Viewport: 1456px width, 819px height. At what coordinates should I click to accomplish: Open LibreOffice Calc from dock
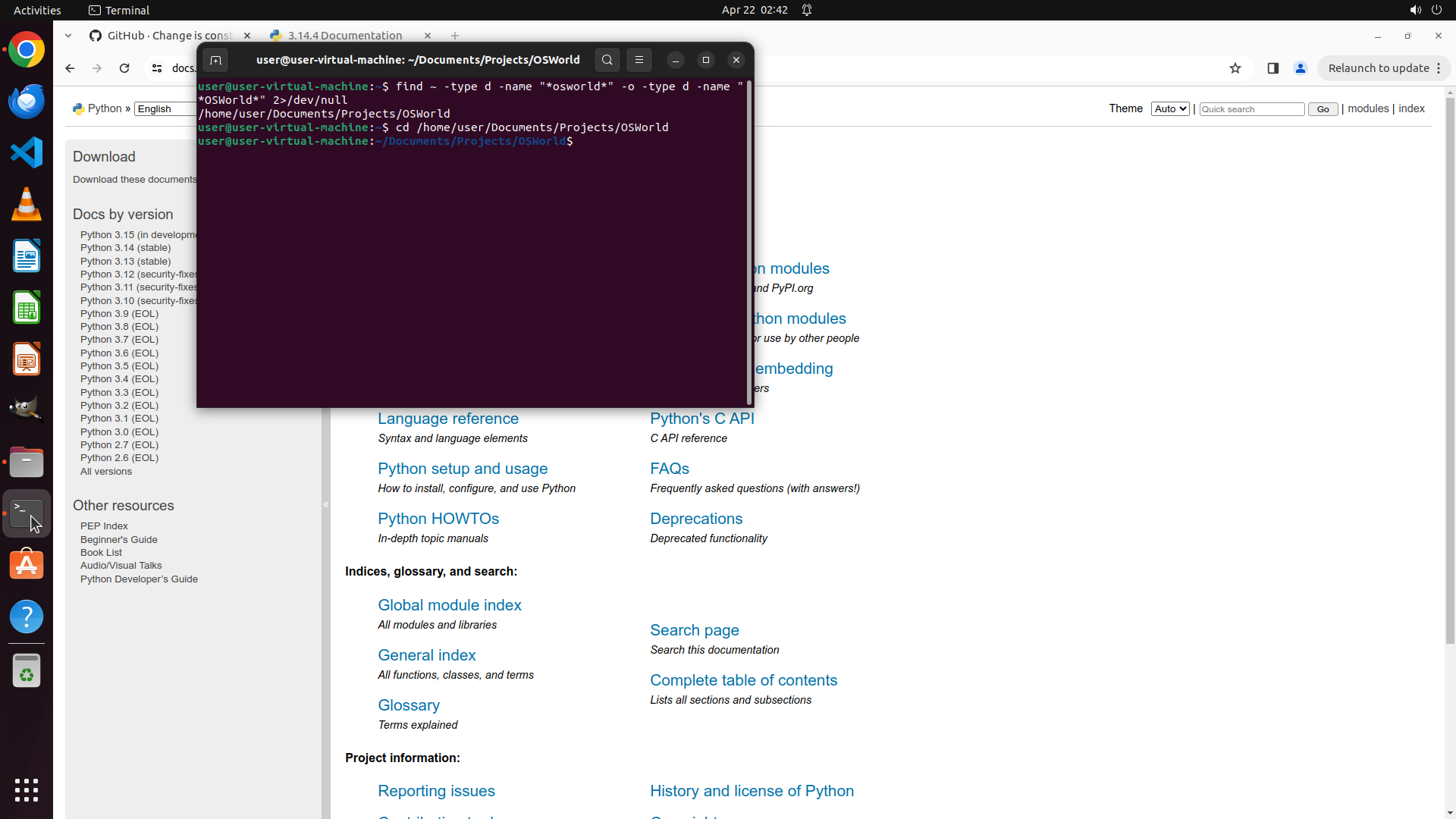click(x=27, y=308)
